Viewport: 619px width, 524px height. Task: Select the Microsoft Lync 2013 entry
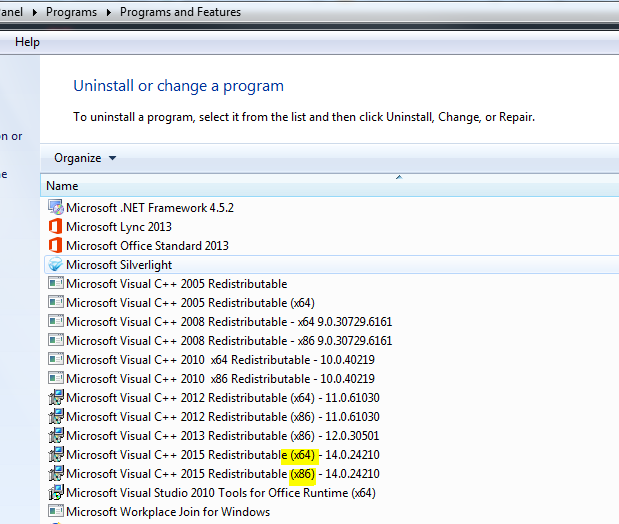(x=119, y=227)
